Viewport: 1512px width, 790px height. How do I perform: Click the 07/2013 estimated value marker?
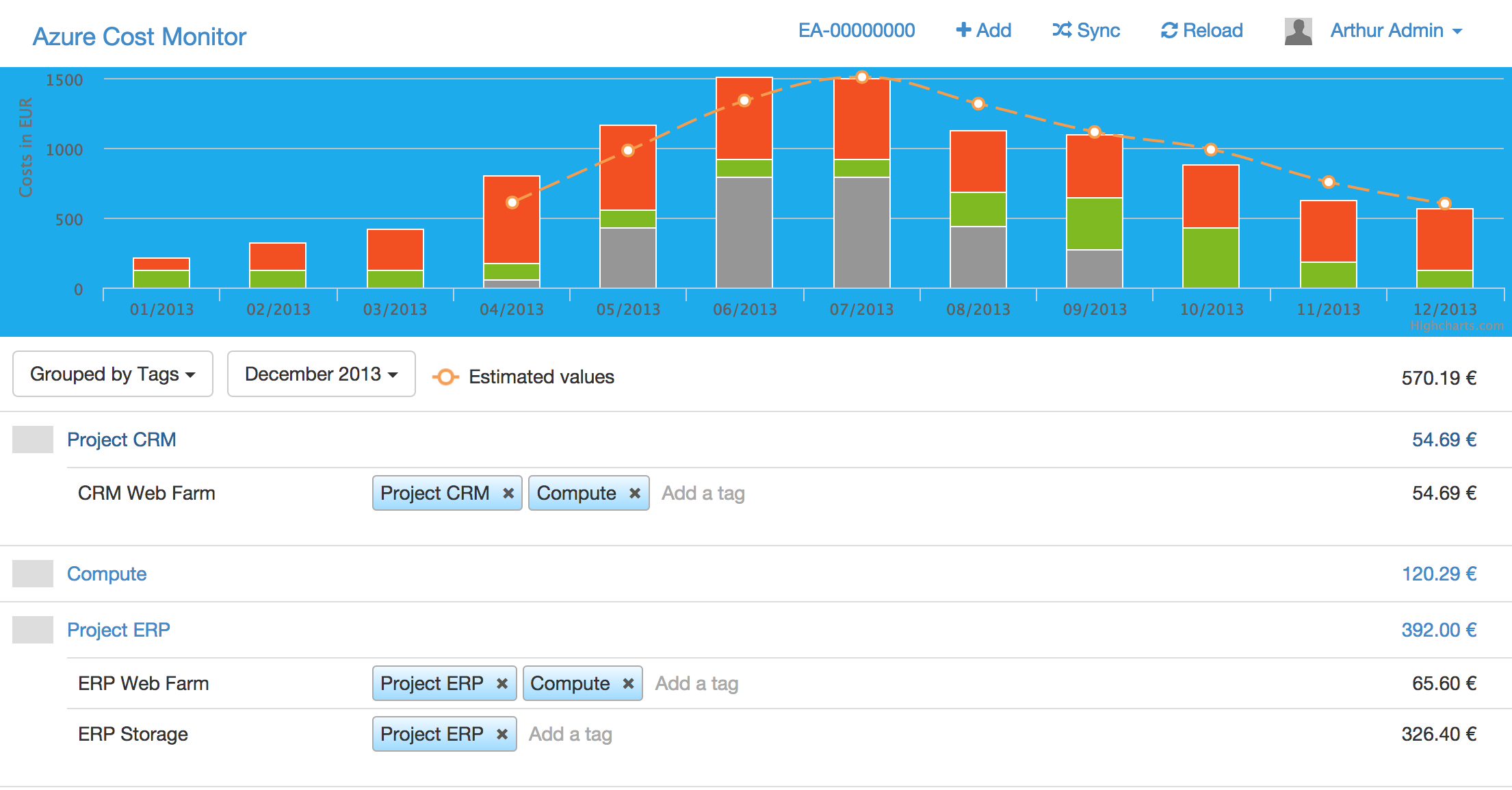pos(862,77)
